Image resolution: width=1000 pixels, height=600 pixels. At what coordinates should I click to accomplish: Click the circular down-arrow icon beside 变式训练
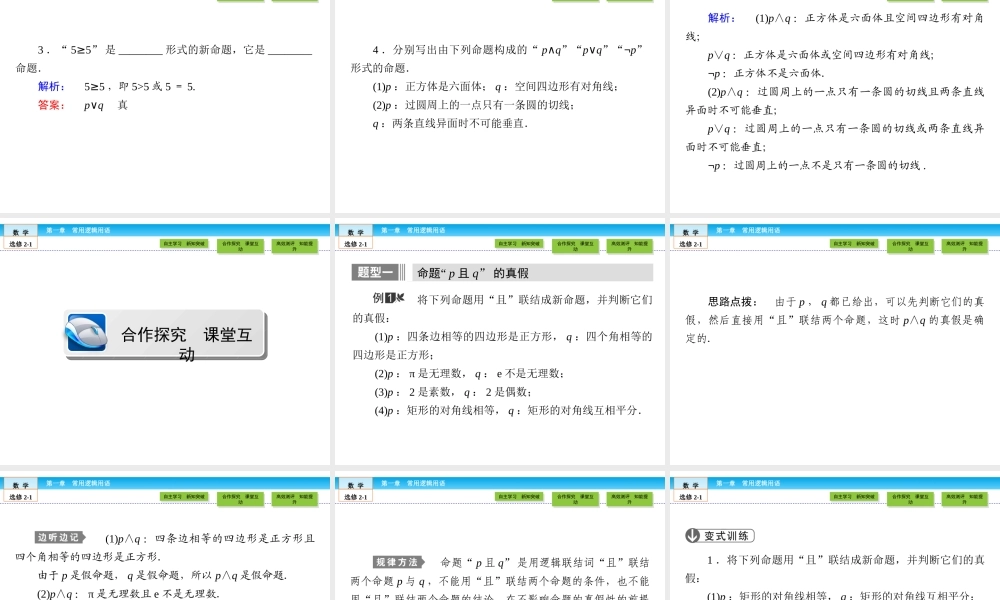point(692,535)
